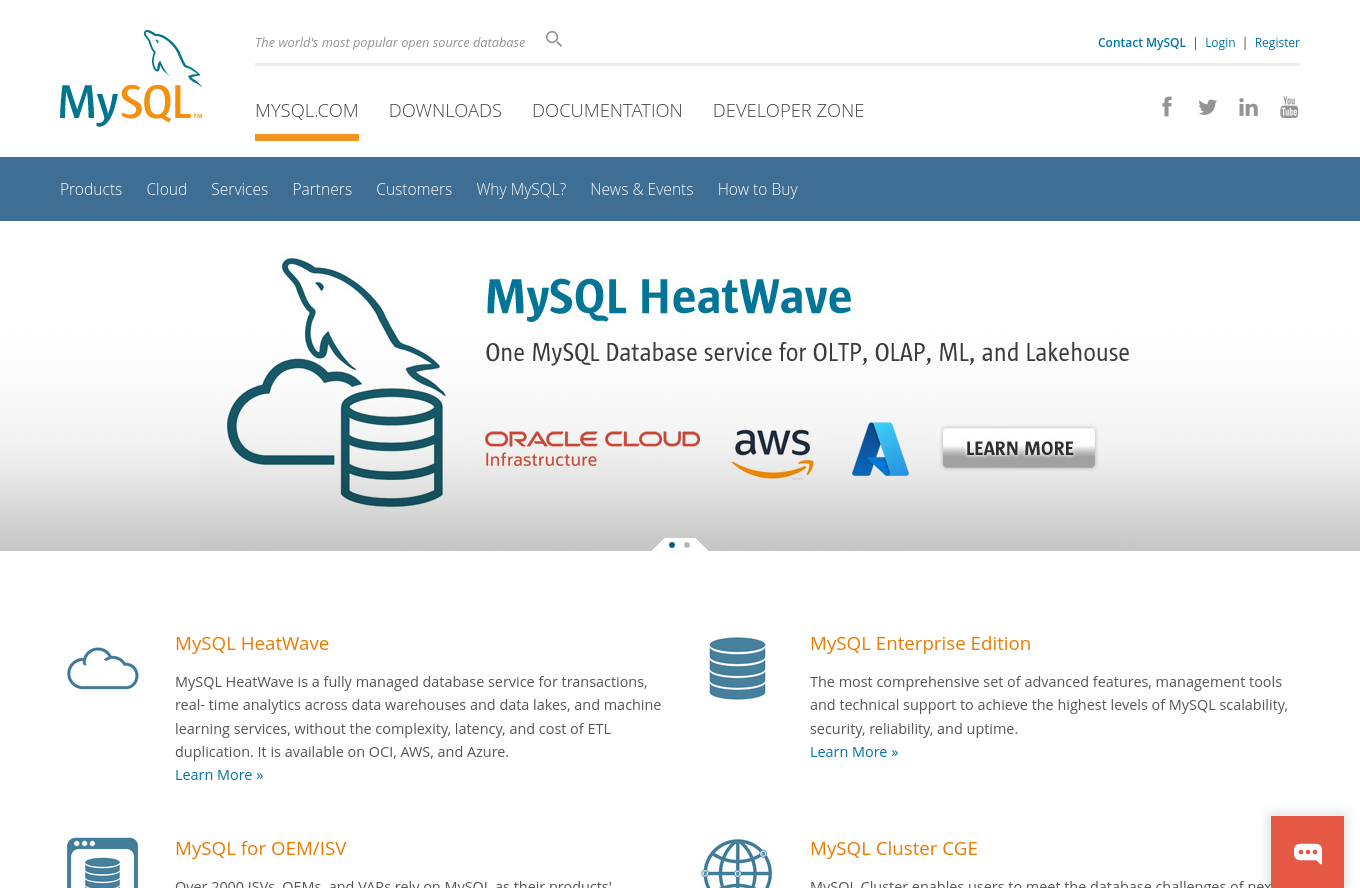Click the LEARN MORE banner button
1360x888 pixels.
1019,448
